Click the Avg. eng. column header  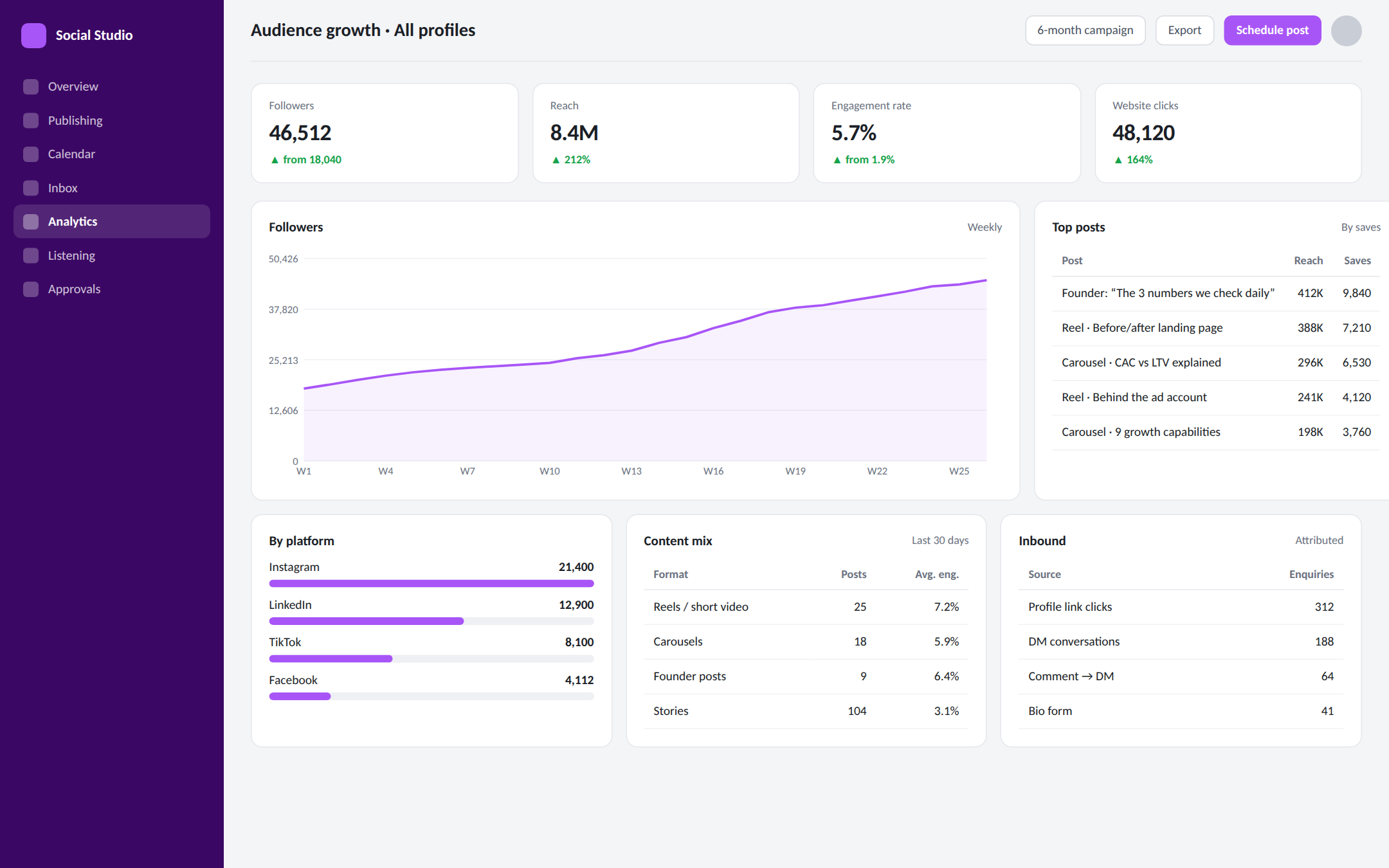[x=936, y=574]
